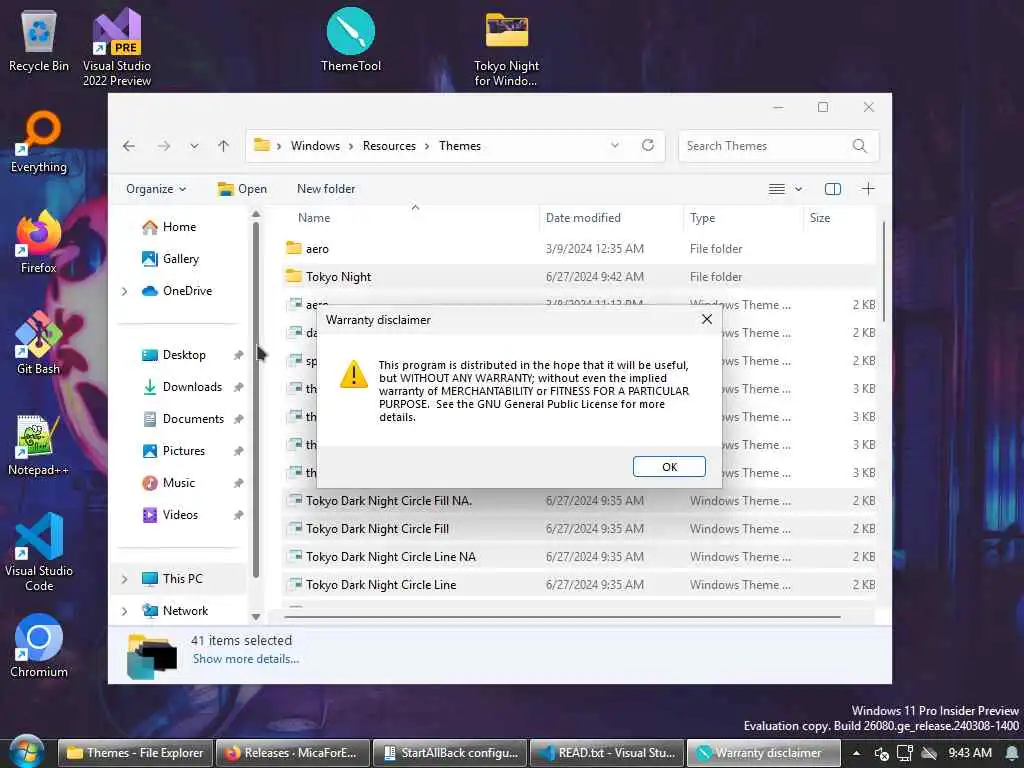Select Tokyo Dark Night Circle Fill NA. file
This screenshot has height=768, width=1024.
click(579, 501)
